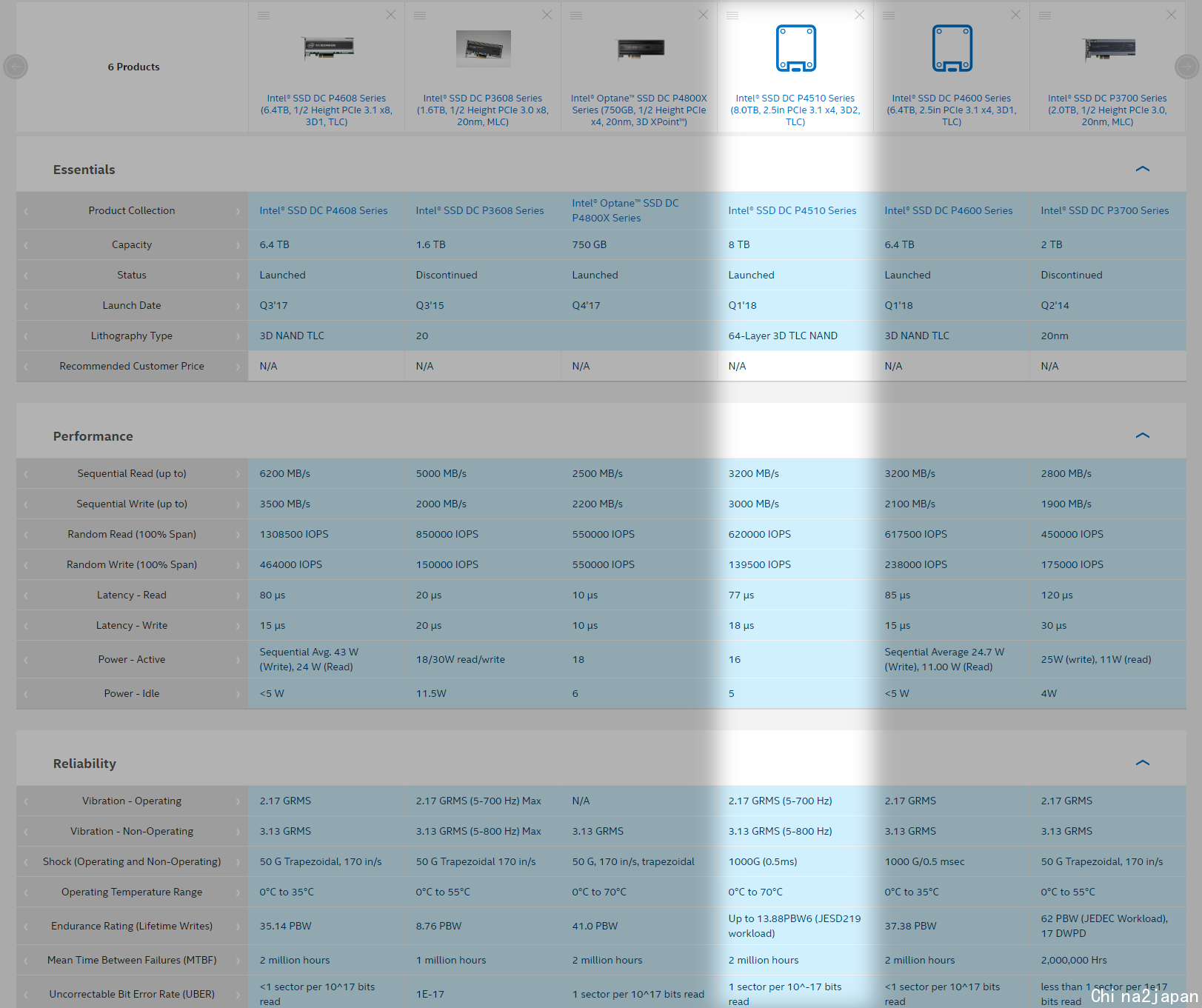Click drag handle icon of P3700 column
Screen dimensions: 1202x1008
tap(1045, 16)
